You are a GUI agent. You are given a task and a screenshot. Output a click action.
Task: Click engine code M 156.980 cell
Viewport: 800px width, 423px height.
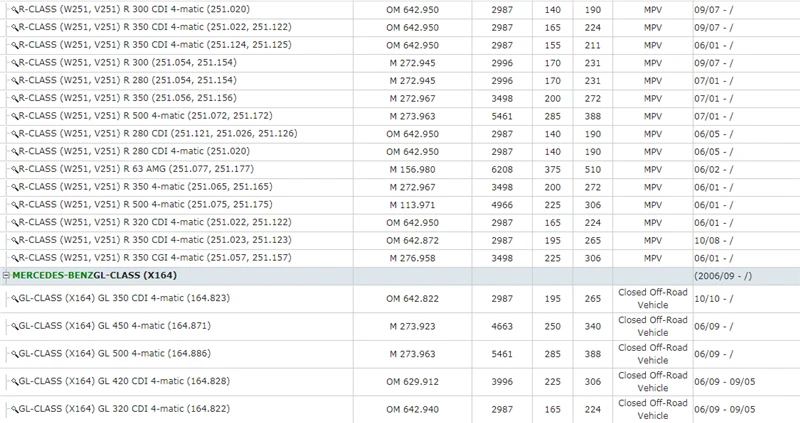tap(412, 169)
